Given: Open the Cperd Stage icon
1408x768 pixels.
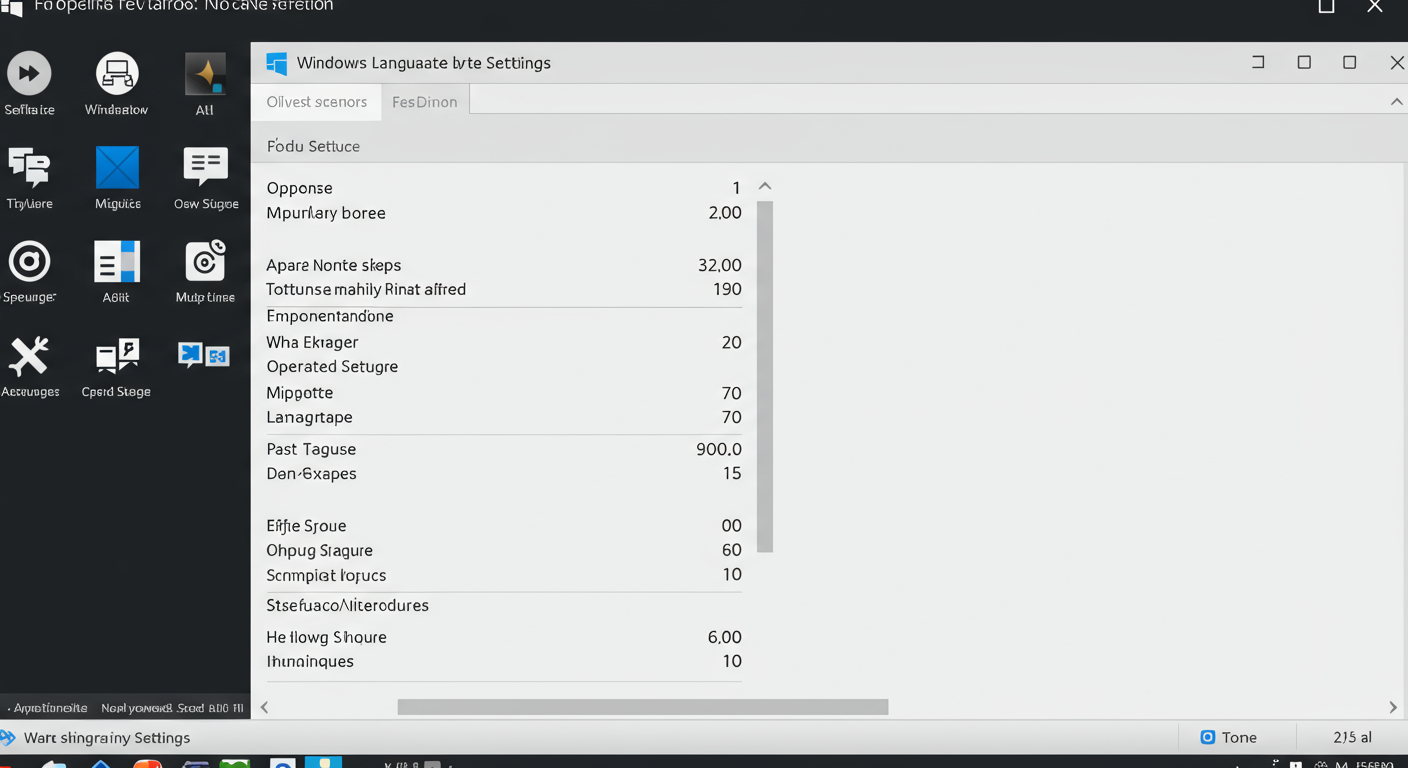Looking at the screenshot, I should click(x=117, y=357).
